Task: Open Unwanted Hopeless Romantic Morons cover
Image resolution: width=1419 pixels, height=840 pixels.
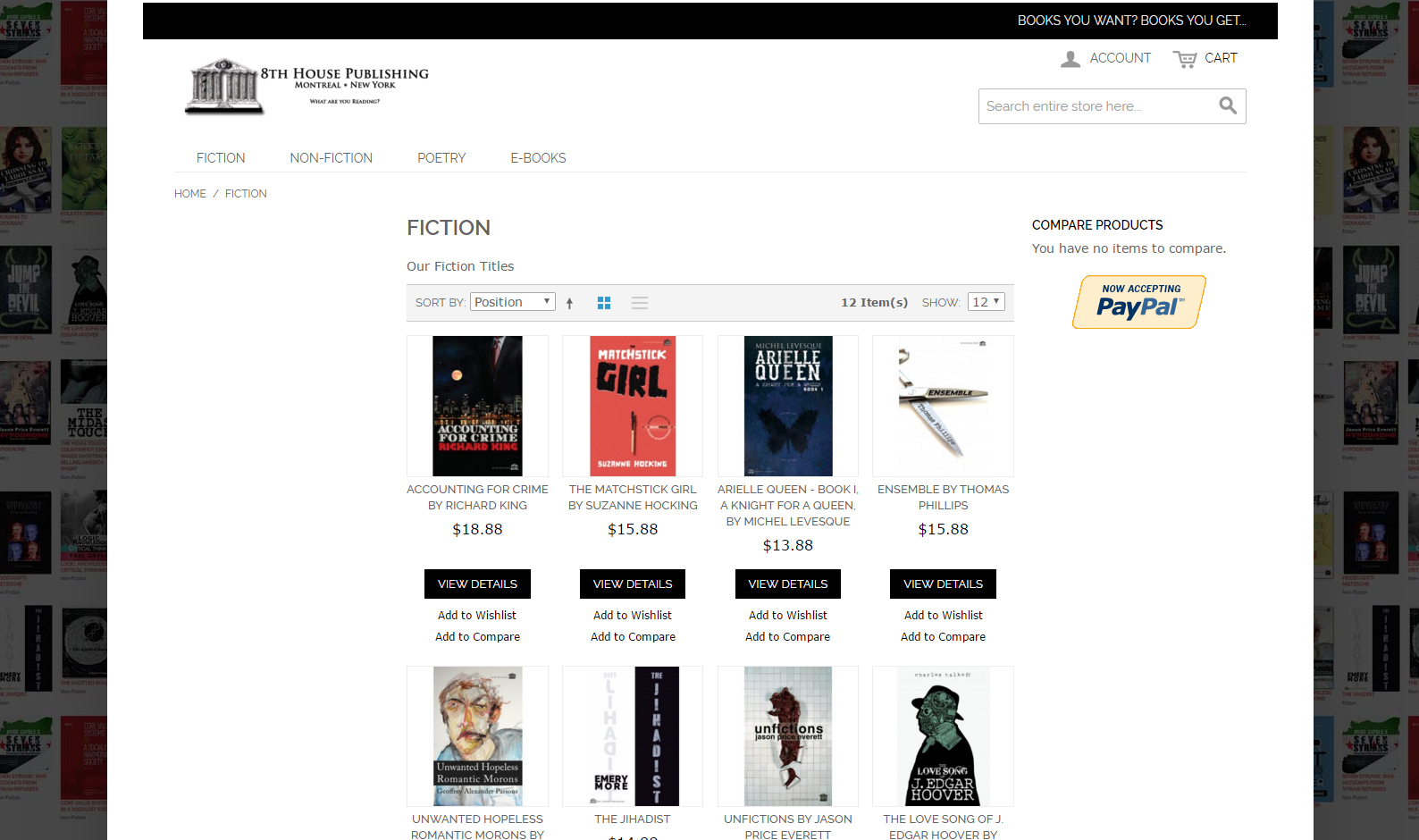Action: [x=477, y=736]
